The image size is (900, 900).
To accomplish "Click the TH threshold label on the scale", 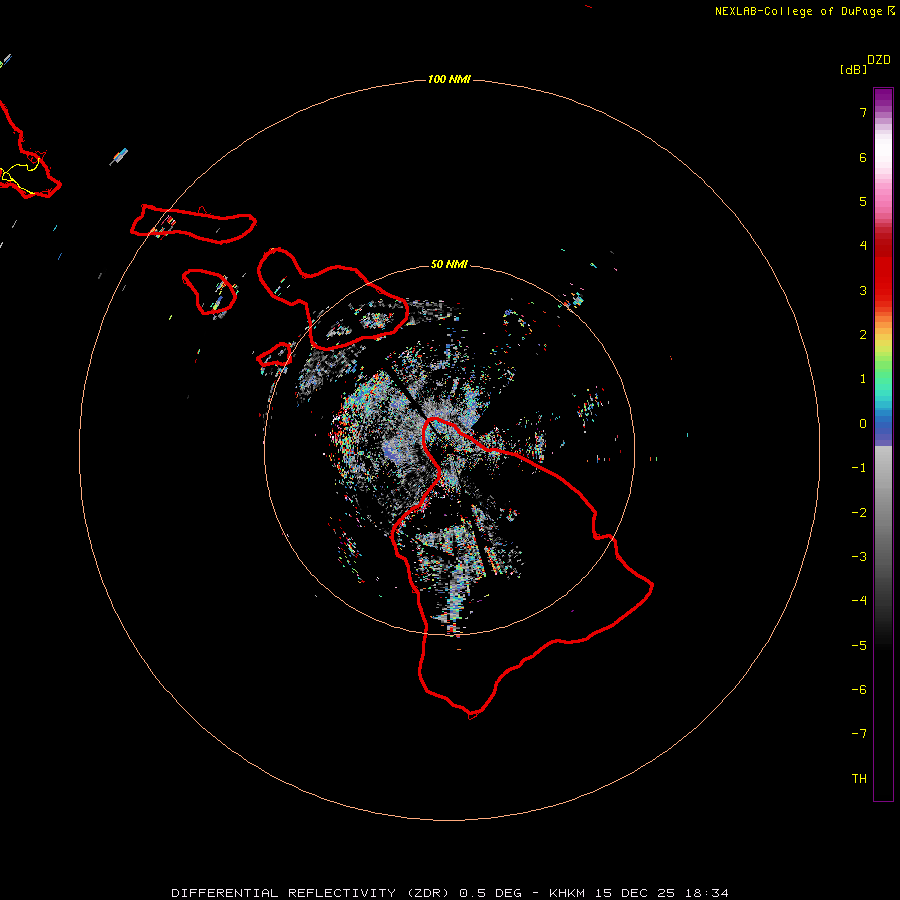I will 859,778.
